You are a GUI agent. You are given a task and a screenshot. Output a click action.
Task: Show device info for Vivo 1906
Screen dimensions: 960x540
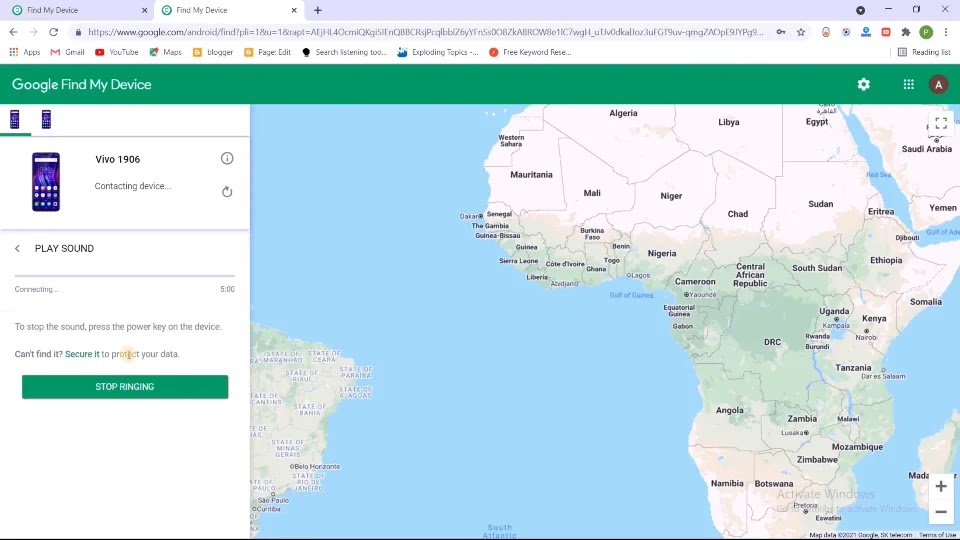227,159
